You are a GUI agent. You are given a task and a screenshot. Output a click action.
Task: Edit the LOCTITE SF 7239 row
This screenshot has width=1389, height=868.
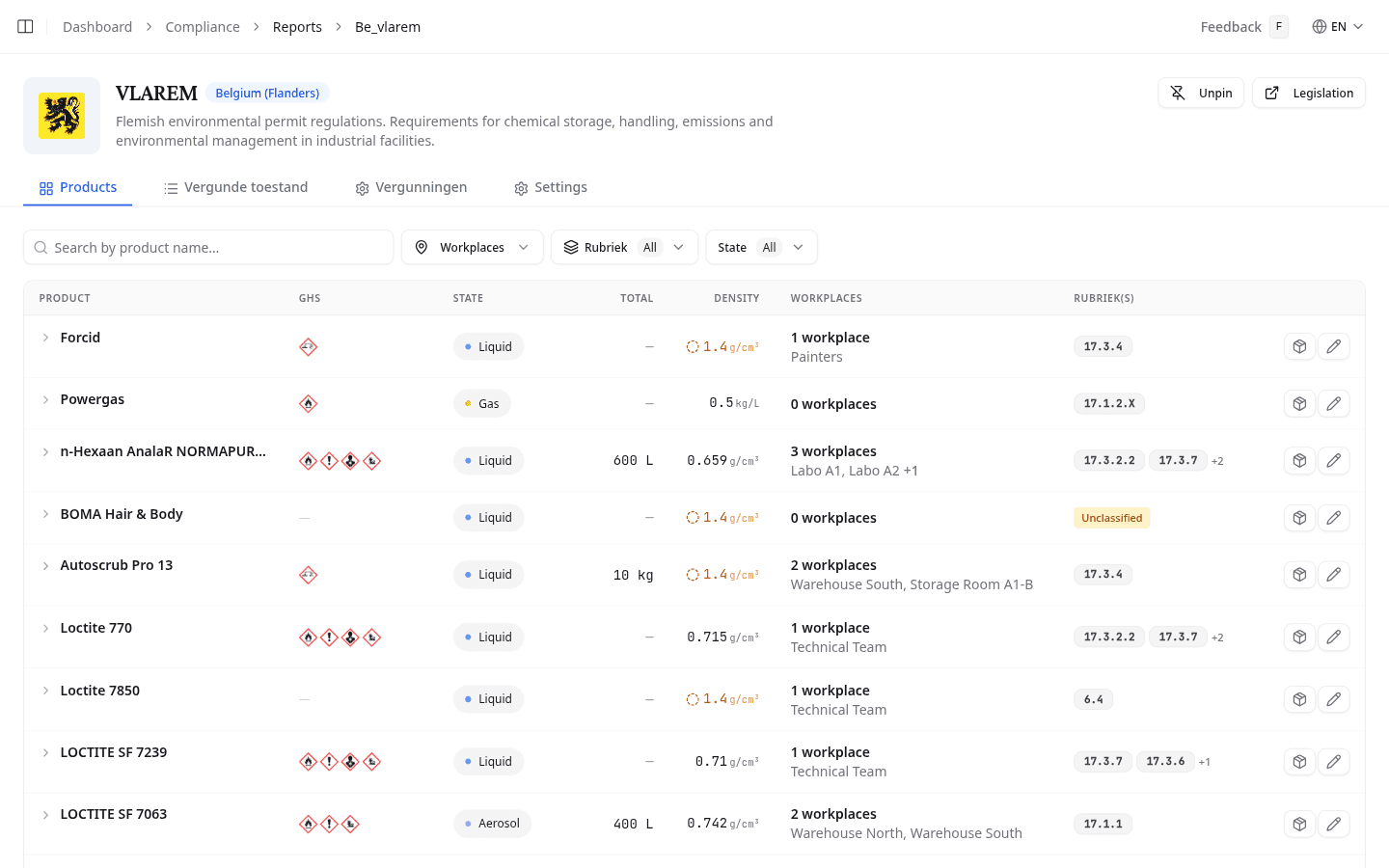1333,761
